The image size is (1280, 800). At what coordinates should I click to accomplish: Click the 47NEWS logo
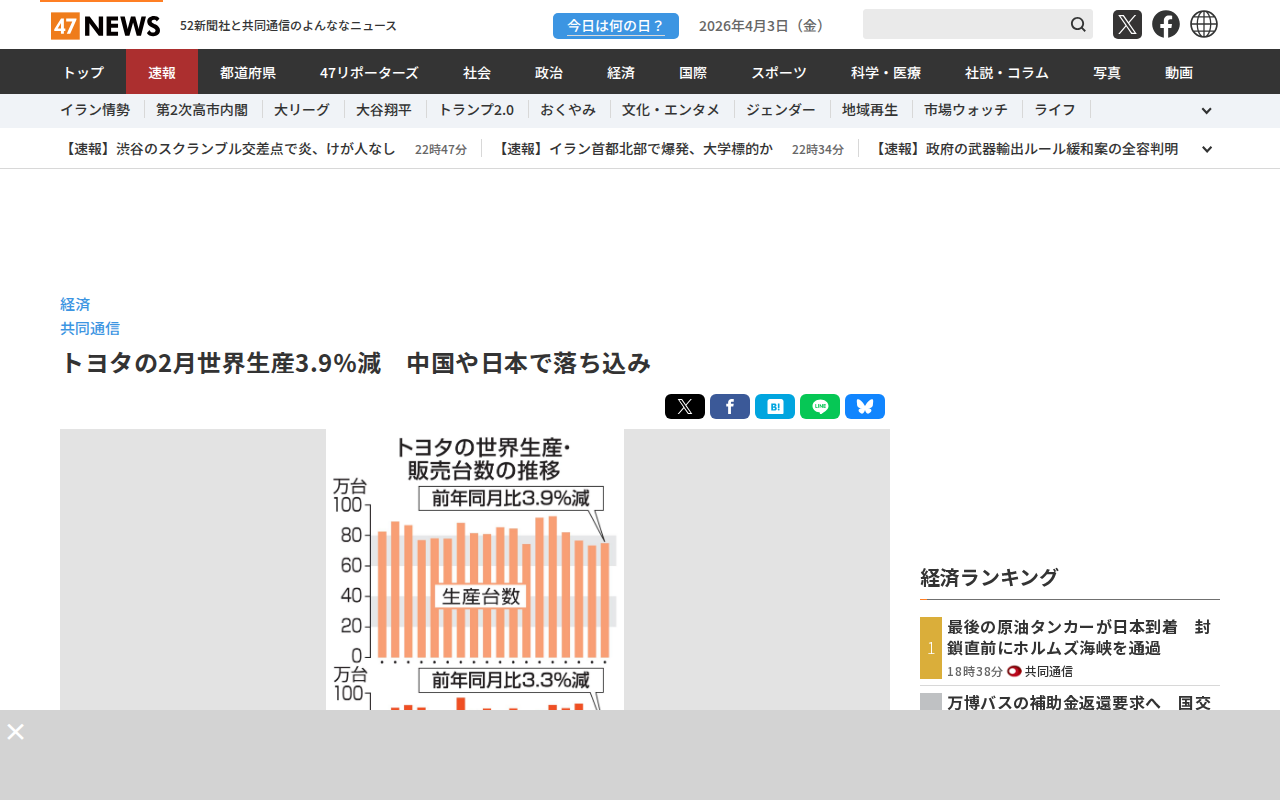coord(105,25)
